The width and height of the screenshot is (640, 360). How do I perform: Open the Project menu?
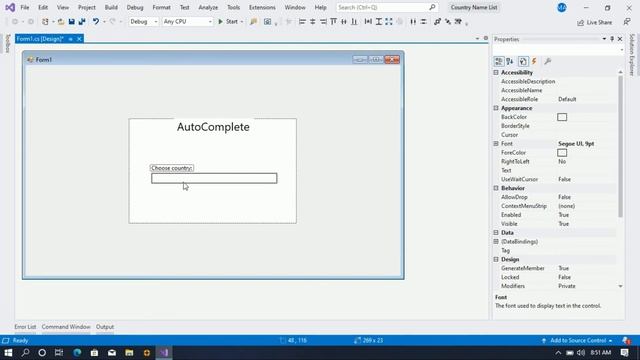click(x=87, y=7)
